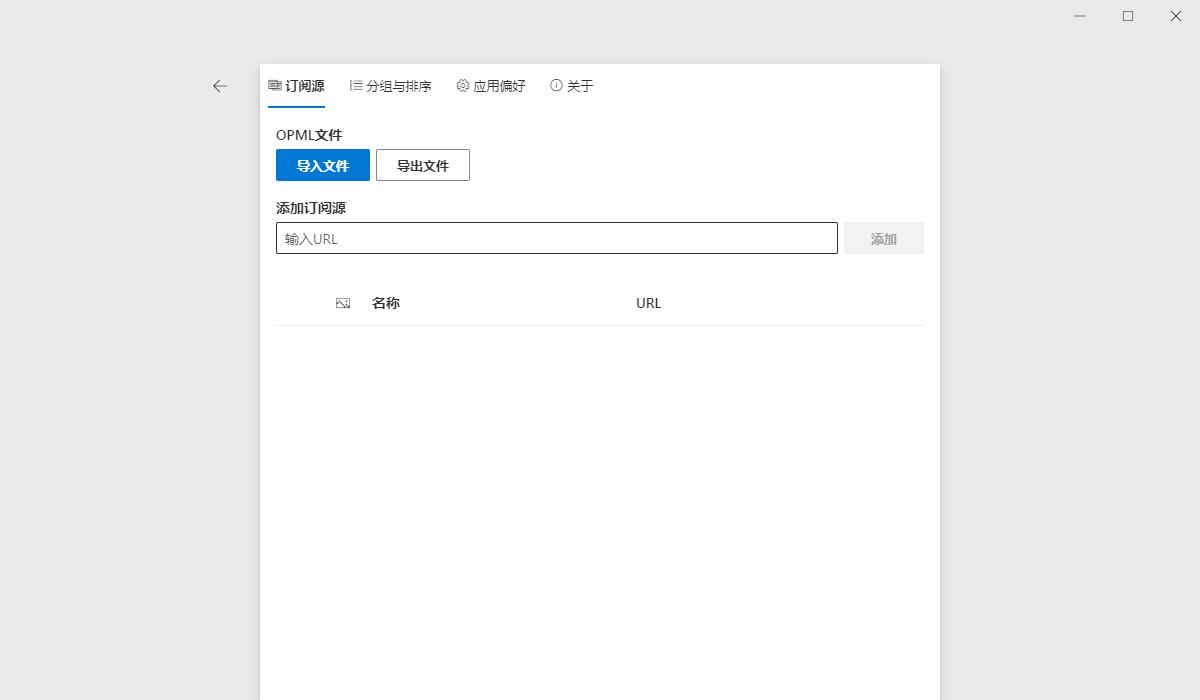This screenshot has width=1200, height=700.
Task: Click the feed icon beside 订阅源
Action: (x=275, y=86)
